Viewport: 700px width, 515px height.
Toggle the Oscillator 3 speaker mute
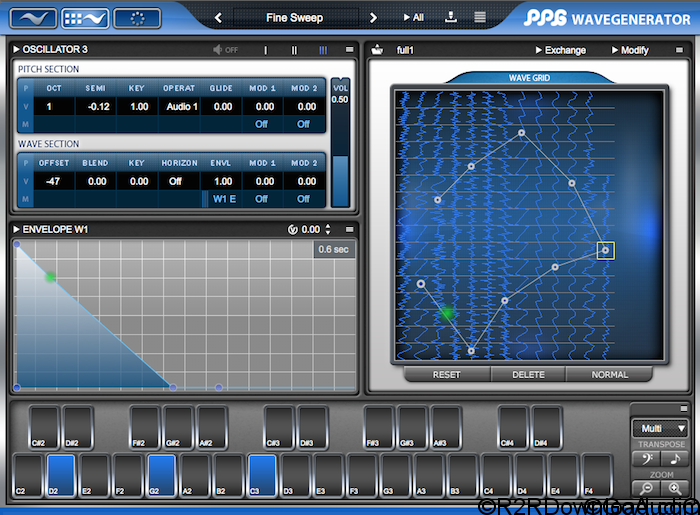coord(225,50)
